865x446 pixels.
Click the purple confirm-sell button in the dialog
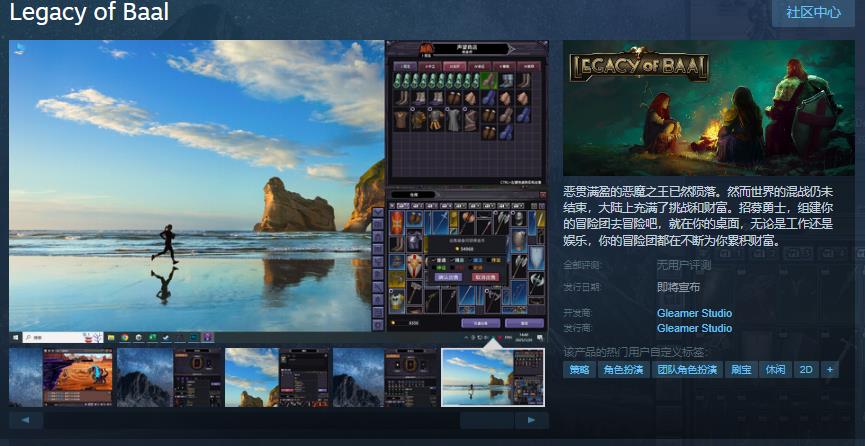(x=448, y=277)
